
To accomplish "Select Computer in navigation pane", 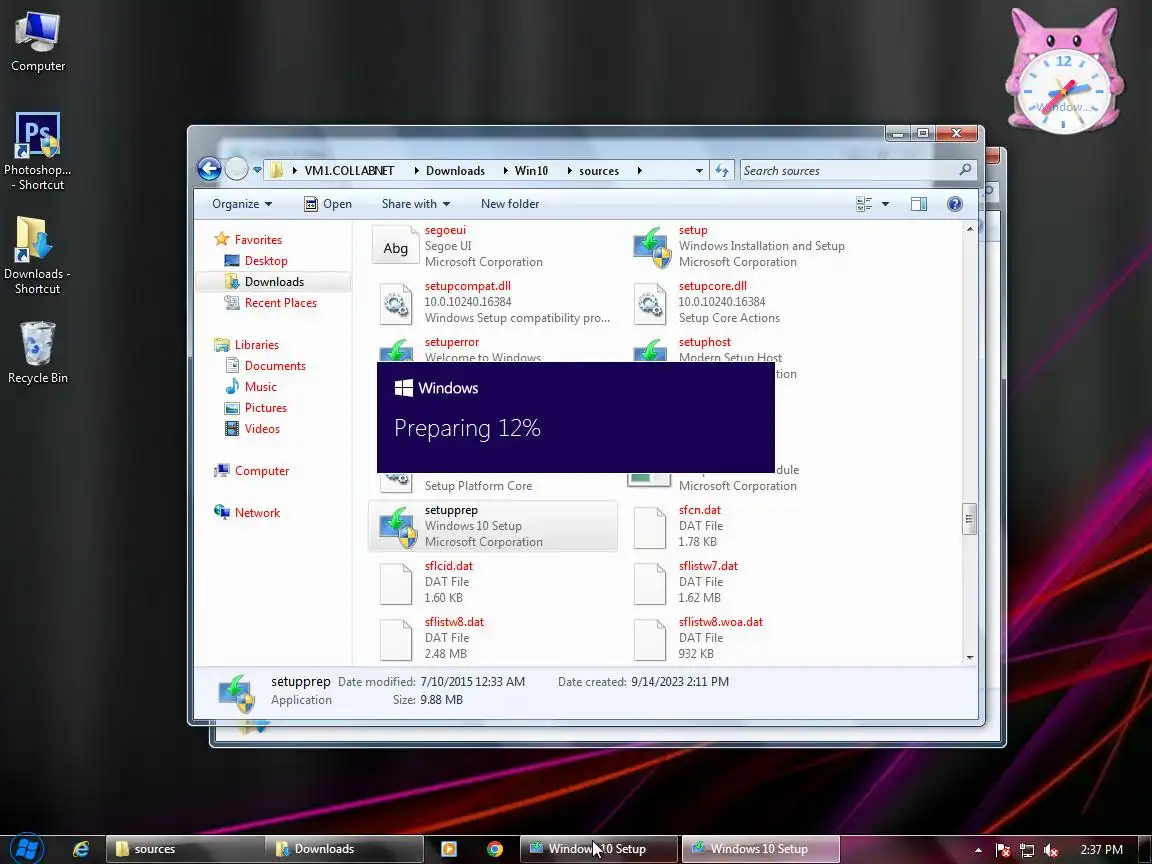I will click(x=251, y=471).
